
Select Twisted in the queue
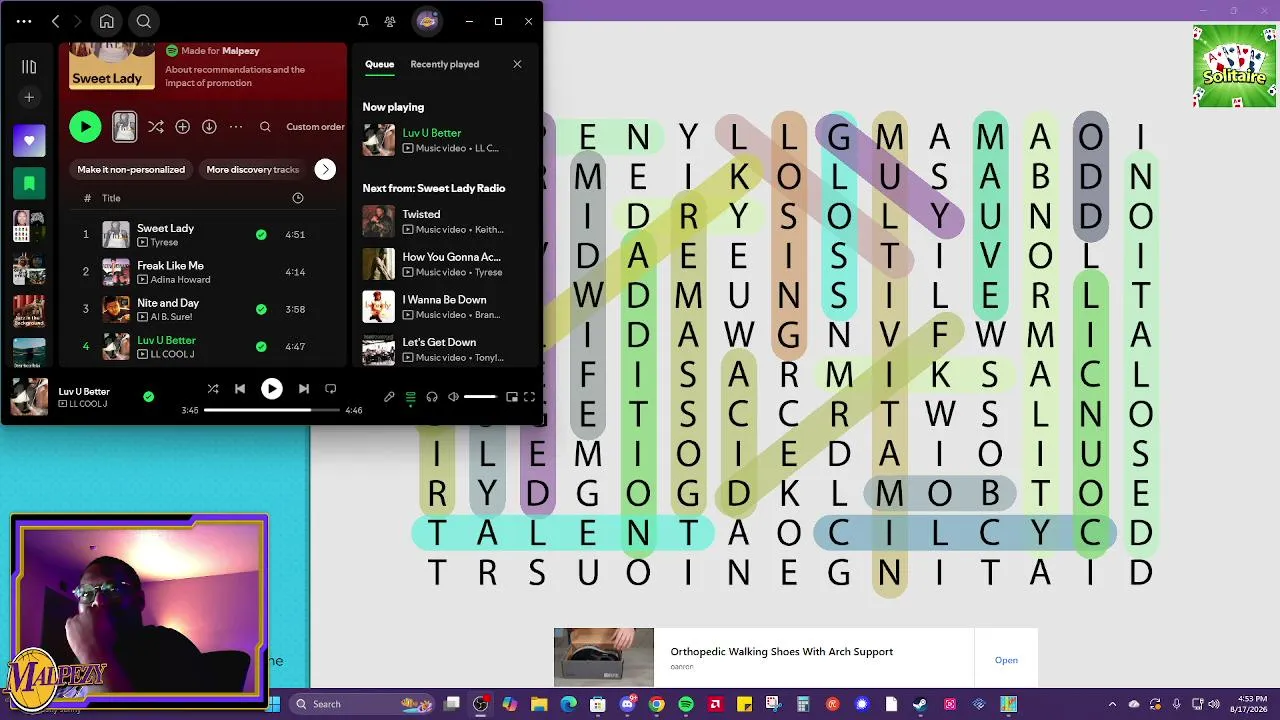443,221
